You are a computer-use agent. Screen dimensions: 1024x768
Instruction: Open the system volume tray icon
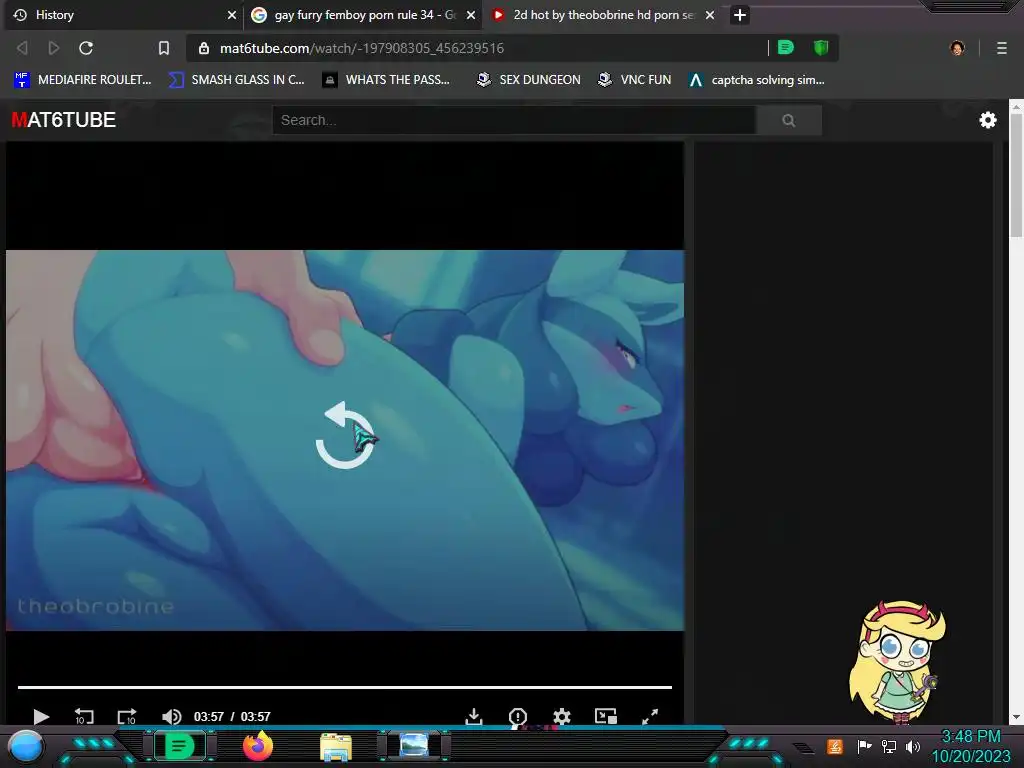[x=913, y=746]
